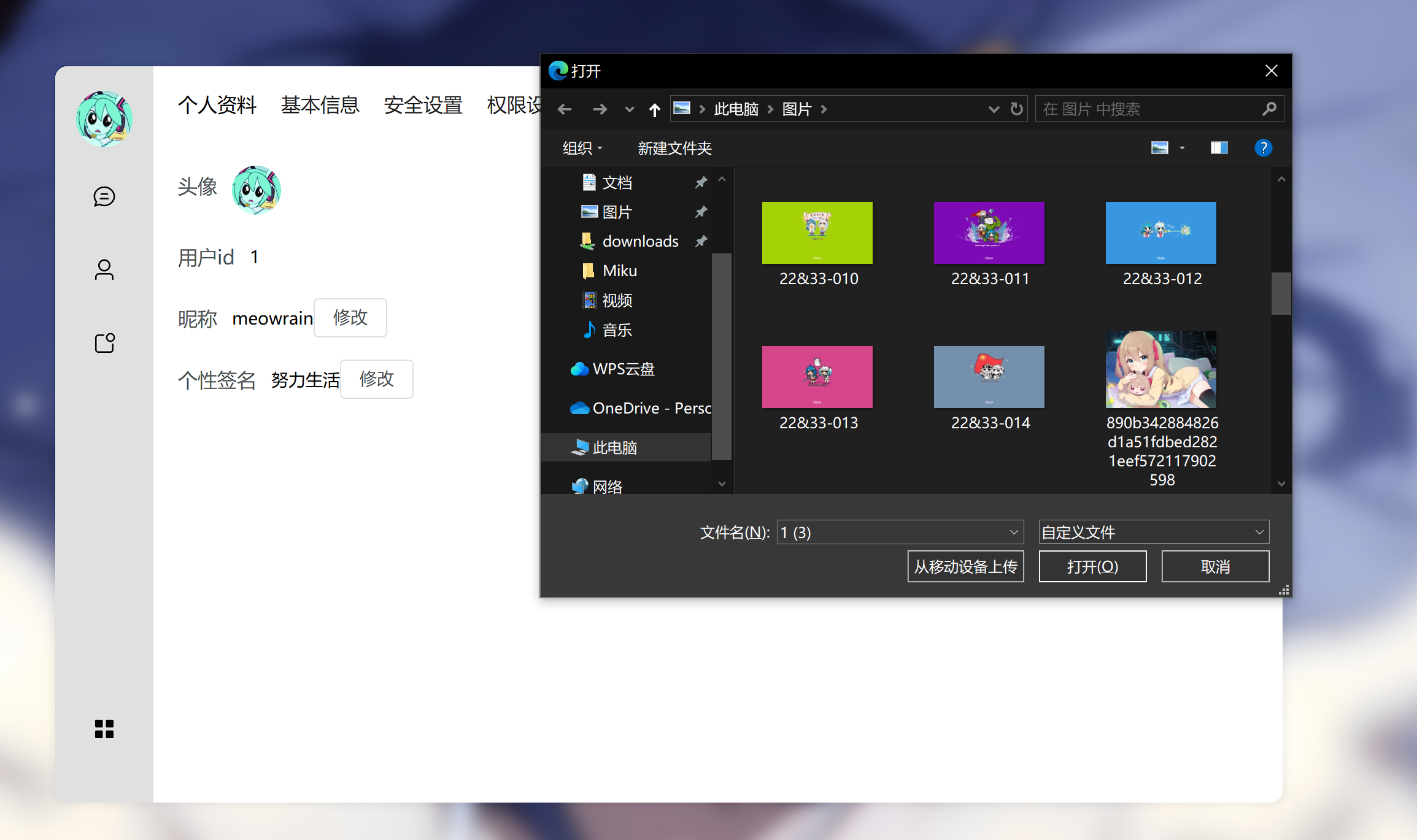The height and width of the screenshot is (840, 1417).
Task: Click the up-directory arrow in file dialog
Action: 654,110
